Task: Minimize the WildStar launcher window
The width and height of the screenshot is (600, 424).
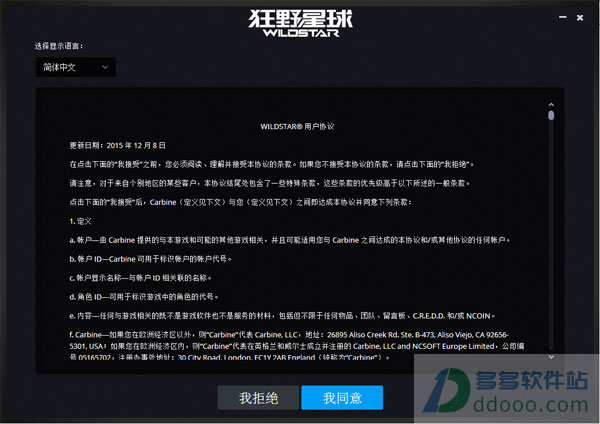Action: coord(562,17)
